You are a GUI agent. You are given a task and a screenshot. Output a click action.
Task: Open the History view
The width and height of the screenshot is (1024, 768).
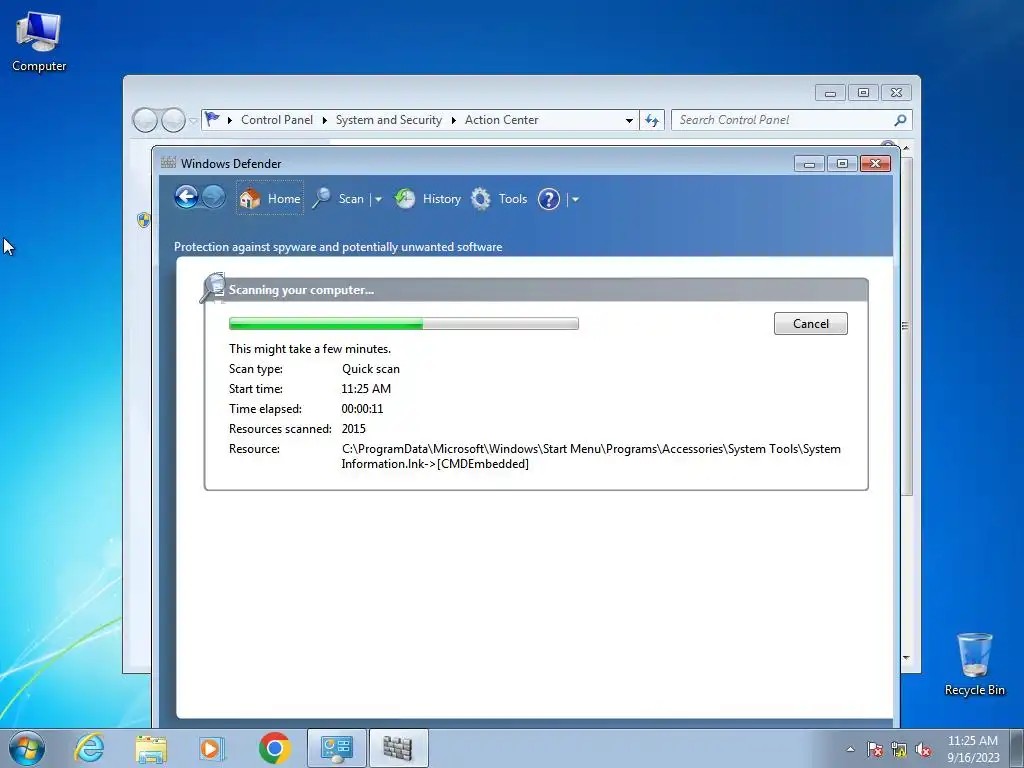428,199
